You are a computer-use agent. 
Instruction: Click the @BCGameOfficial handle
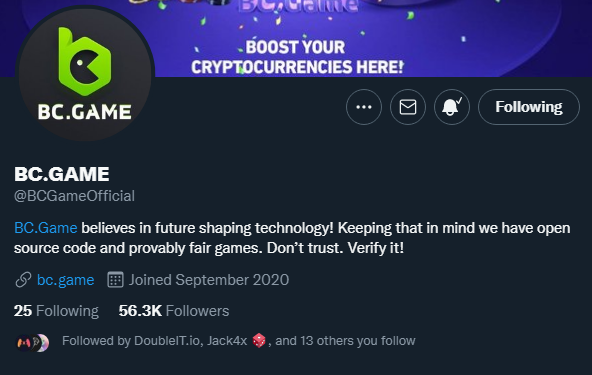(74, 196)
